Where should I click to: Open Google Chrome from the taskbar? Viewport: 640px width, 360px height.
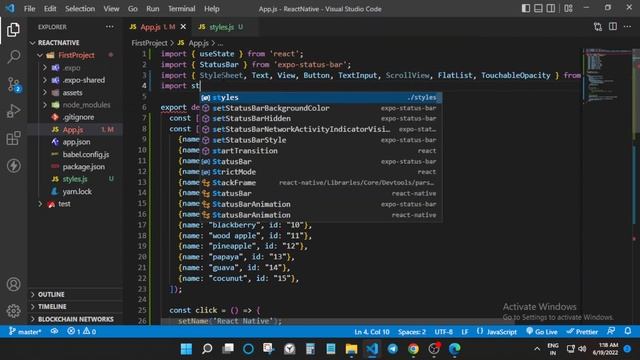click(413, 349)
